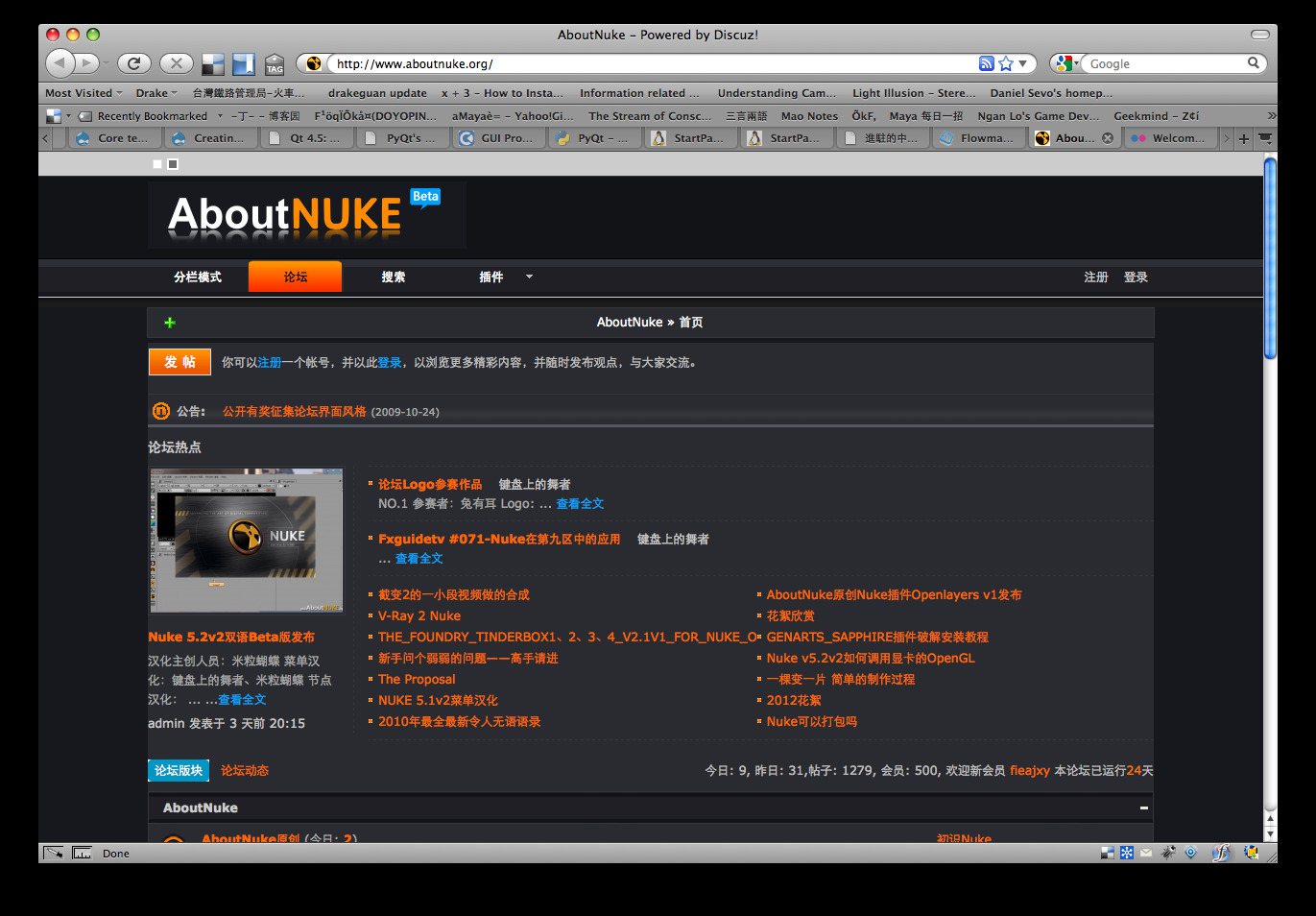Screen dimensions: 1316x916
Task: Open new member fleajxy's profile
Action: click(1029, 770)
